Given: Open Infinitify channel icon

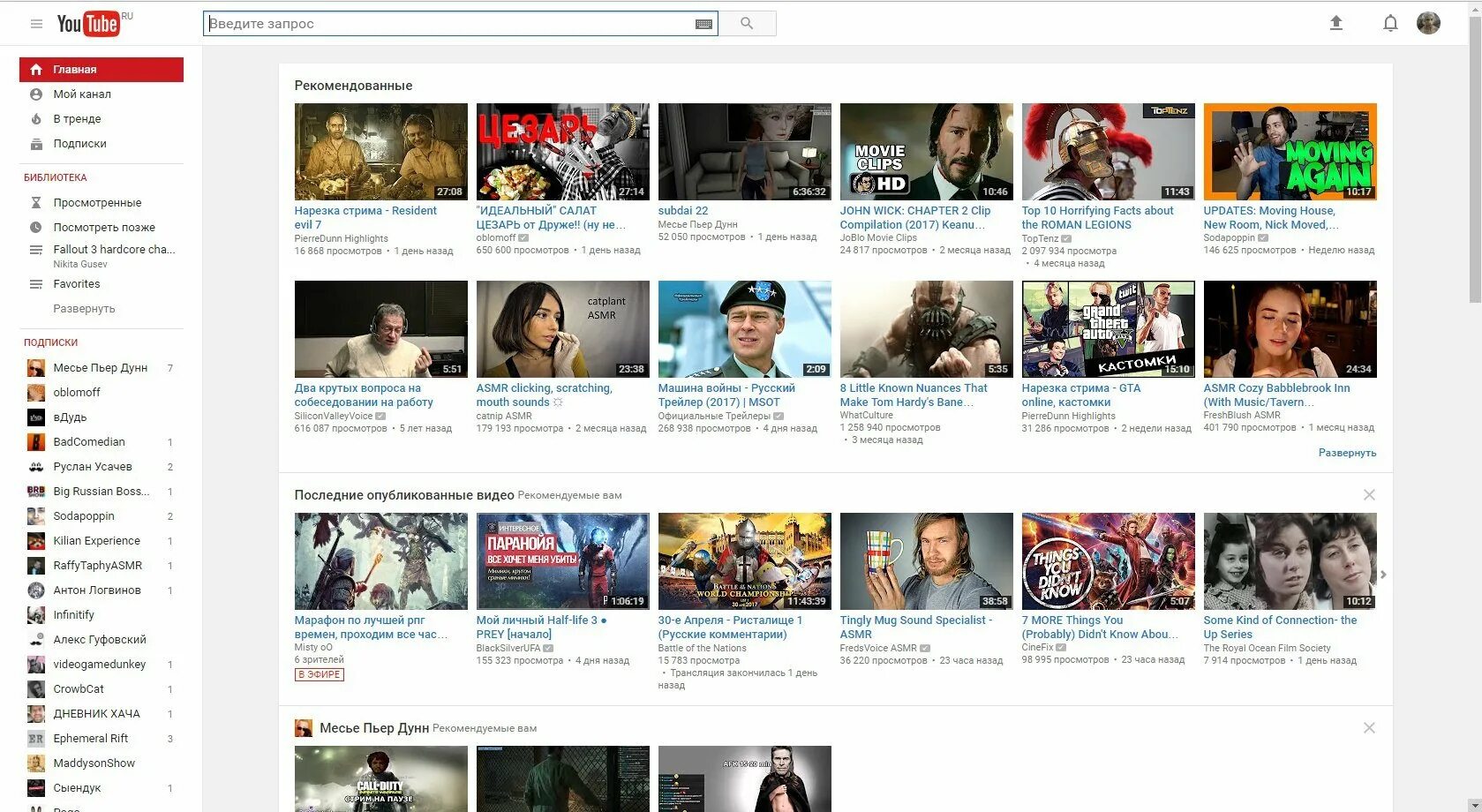Looking at the screenshot, I should pyautogui.click(x=36, y=615).
